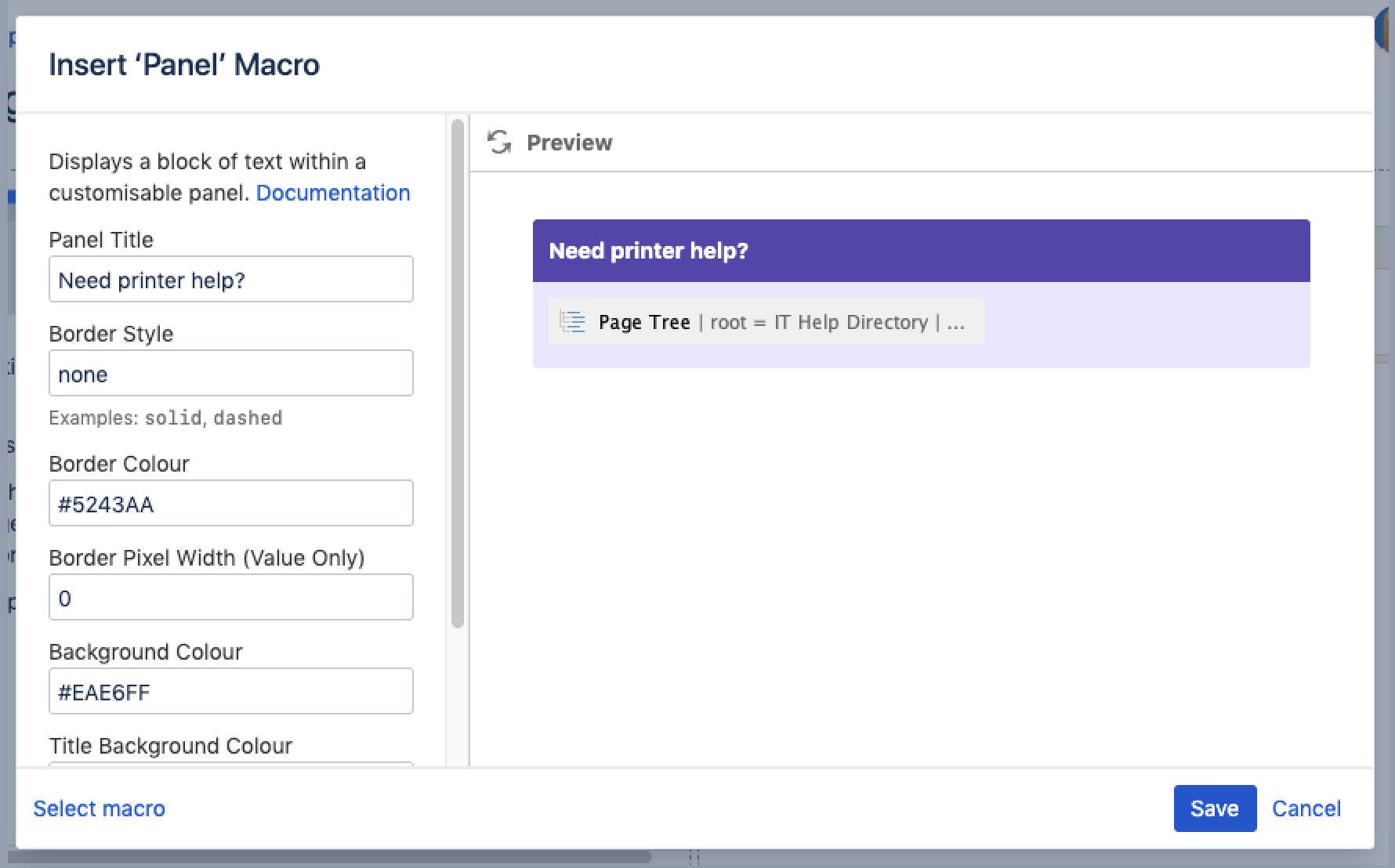Click the Border Pixel Width input
The image size is (1395, 868).
point(230,598)
